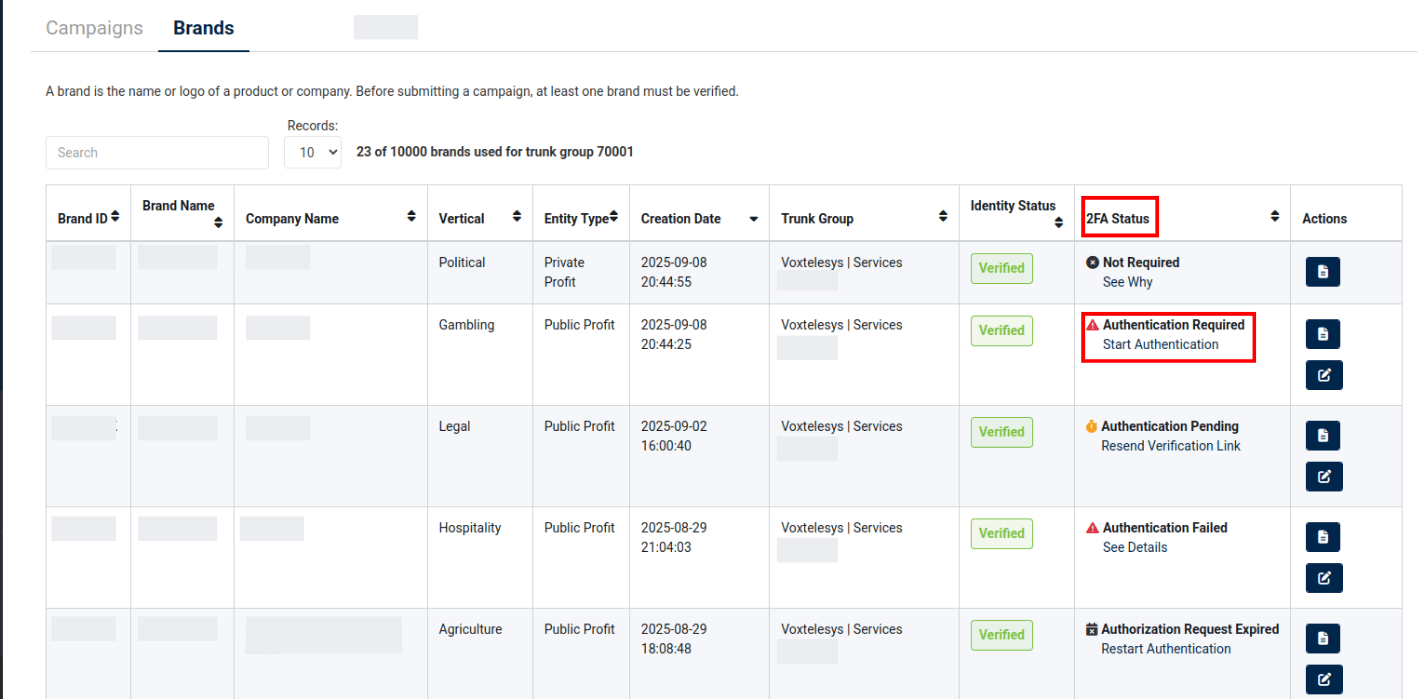Open the Records per page dropdown

[x=313, y=153]
